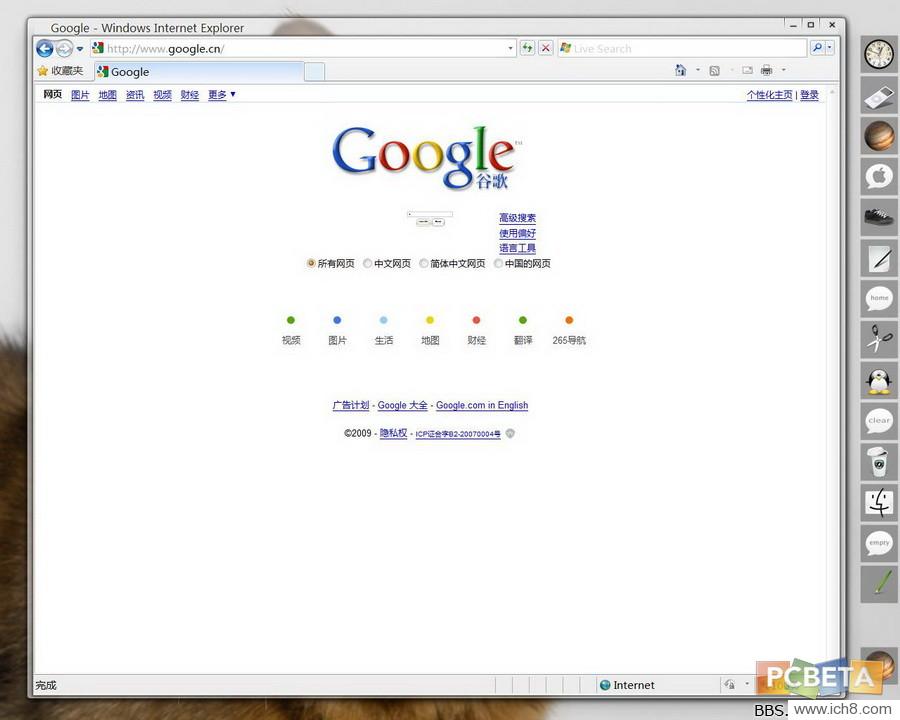Screen dimensions: 900x720
Task: Click the notepad with pen dock icon
Action: 879,258
